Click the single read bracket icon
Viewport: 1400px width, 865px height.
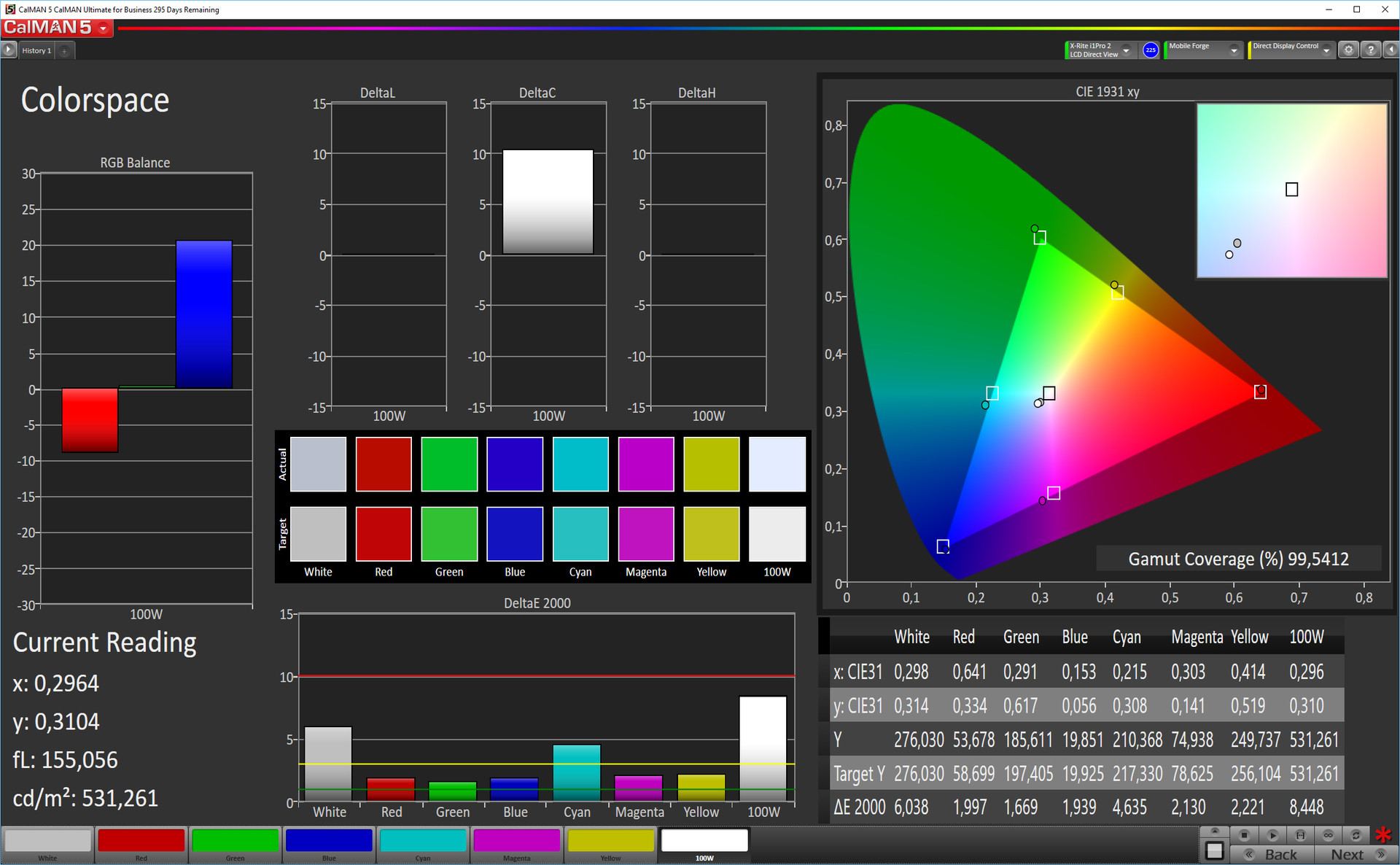coord(1300,835)
